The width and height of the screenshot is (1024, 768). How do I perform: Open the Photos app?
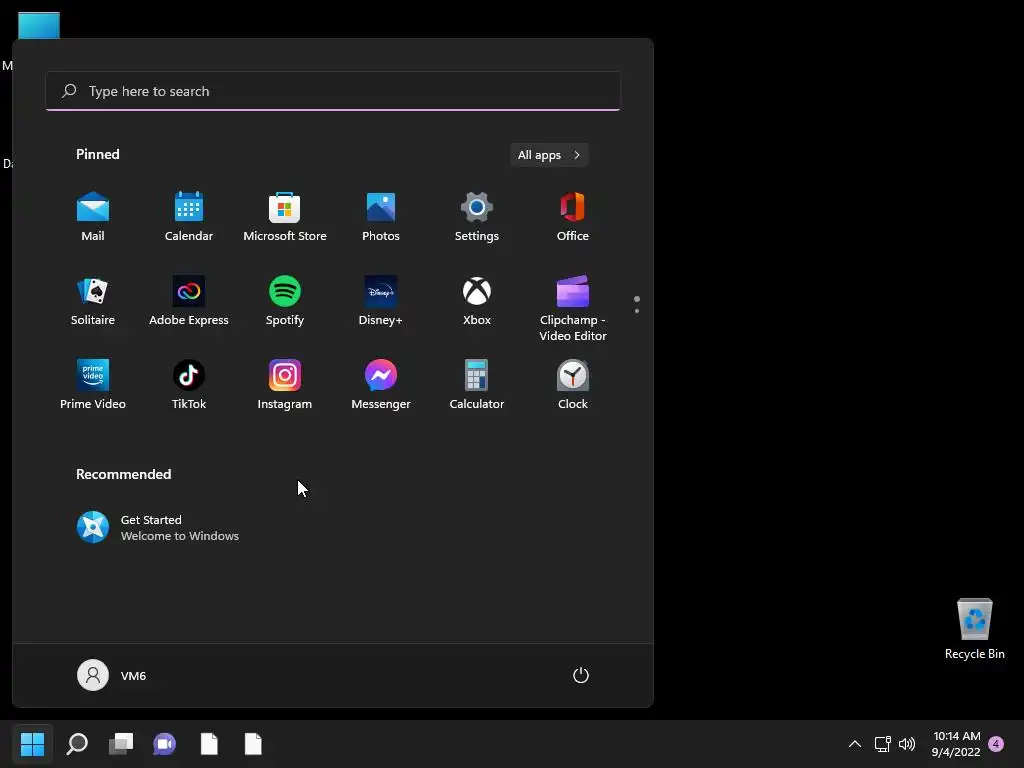click(381, 217)
